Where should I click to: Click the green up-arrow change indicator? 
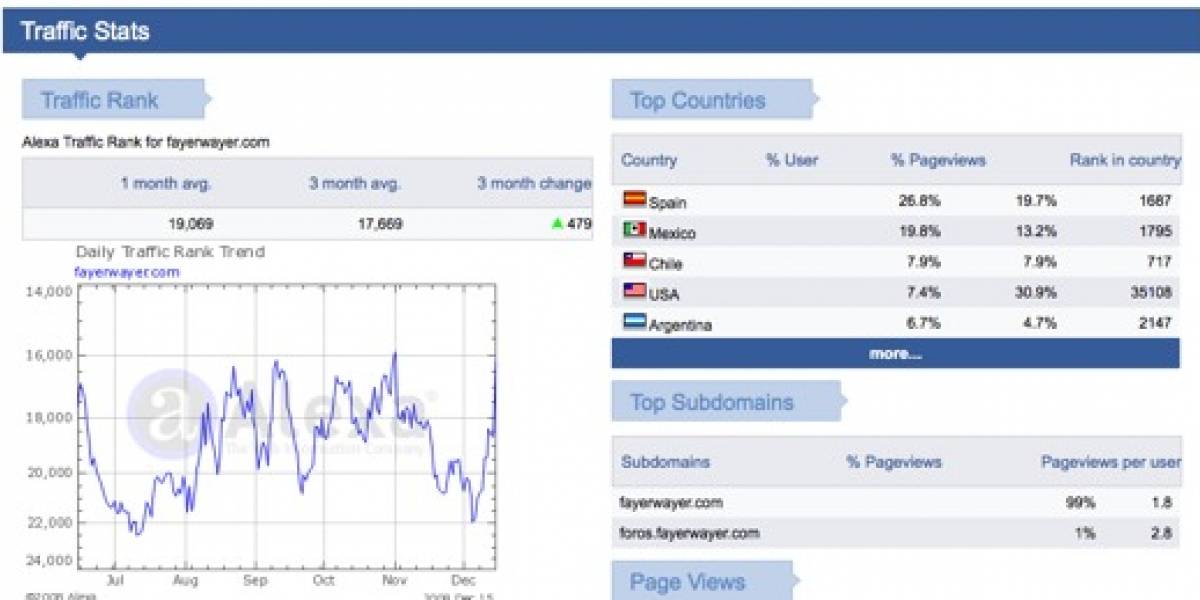[557, 224]
